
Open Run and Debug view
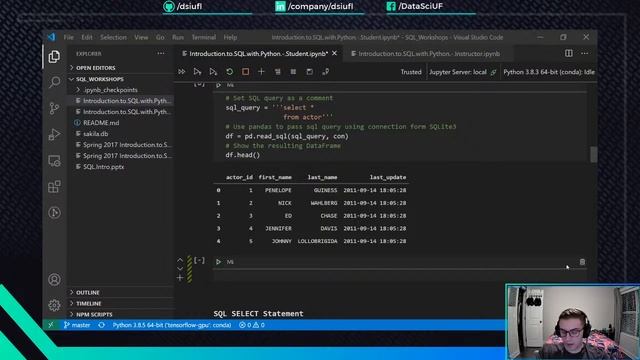tap(54, 134)
